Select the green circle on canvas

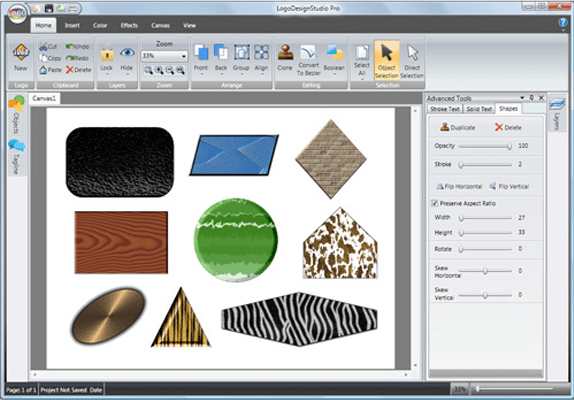tap(235, 240)
